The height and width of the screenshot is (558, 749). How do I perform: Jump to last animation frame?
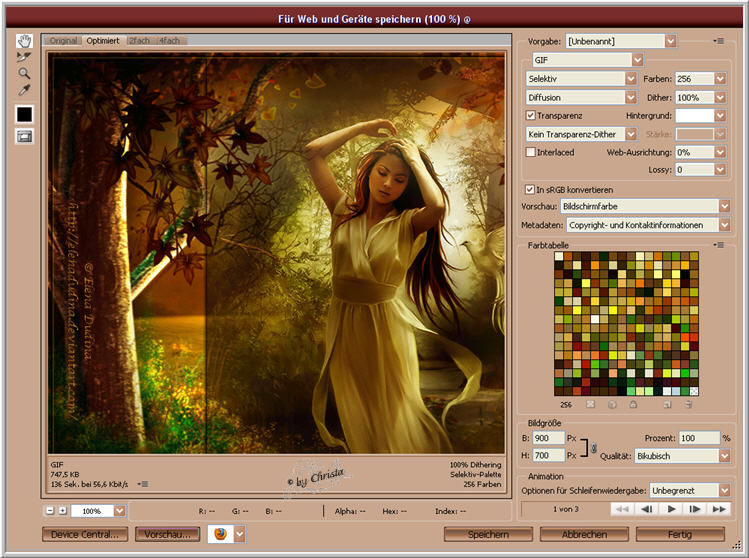click(719, 509)
